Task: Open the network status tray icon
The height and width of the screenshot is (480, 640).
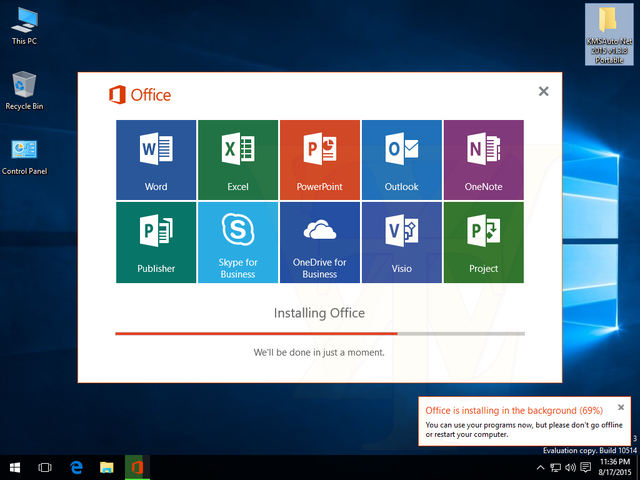Action: 555,468
